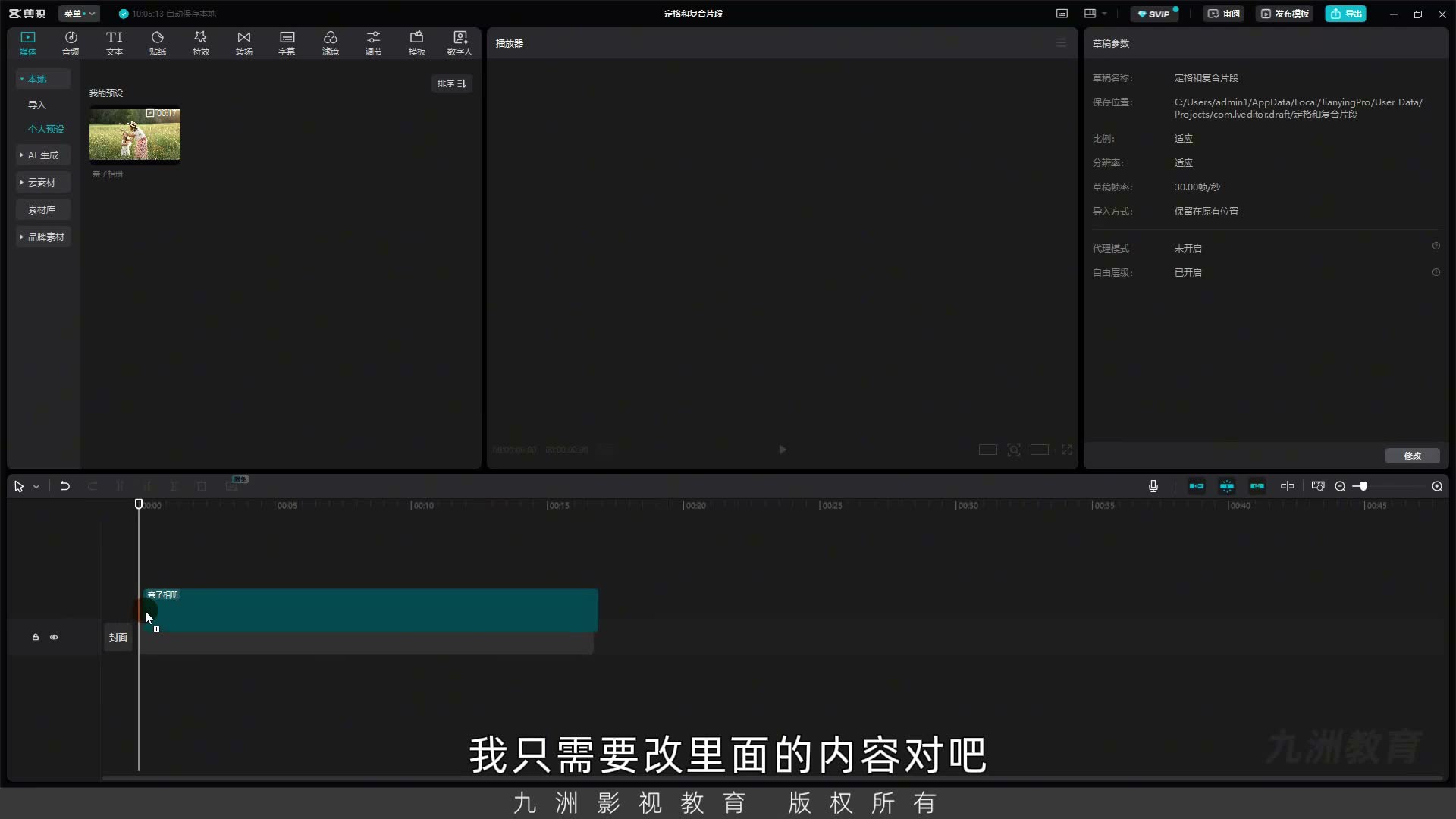This screenshot has height=819, width=1456.
Task: Open the 媒体 (Media) tab
Action: click(28, 43)
